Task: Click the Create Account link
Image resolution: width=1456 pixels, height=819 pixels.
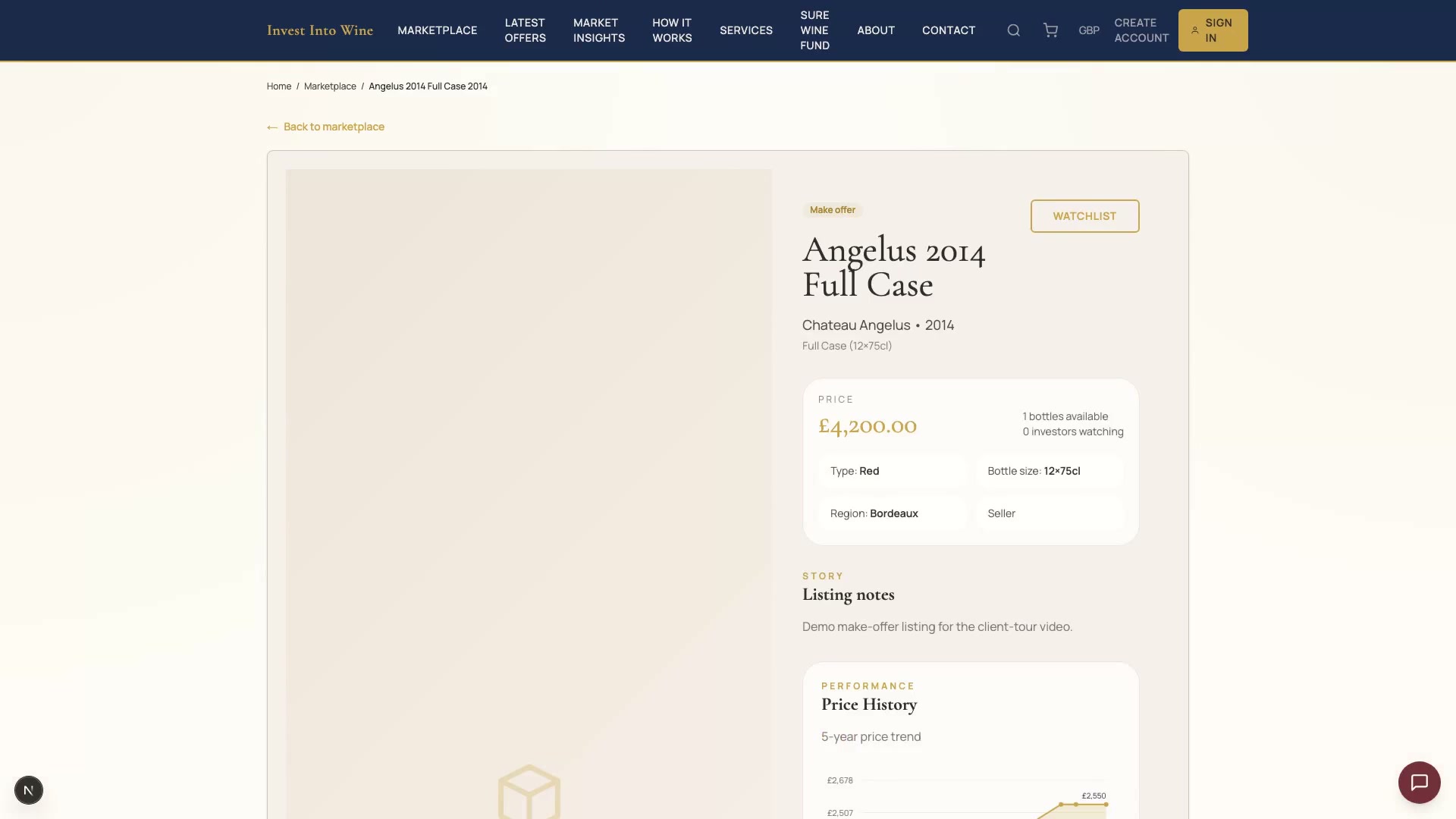Action: [1141, 30]
